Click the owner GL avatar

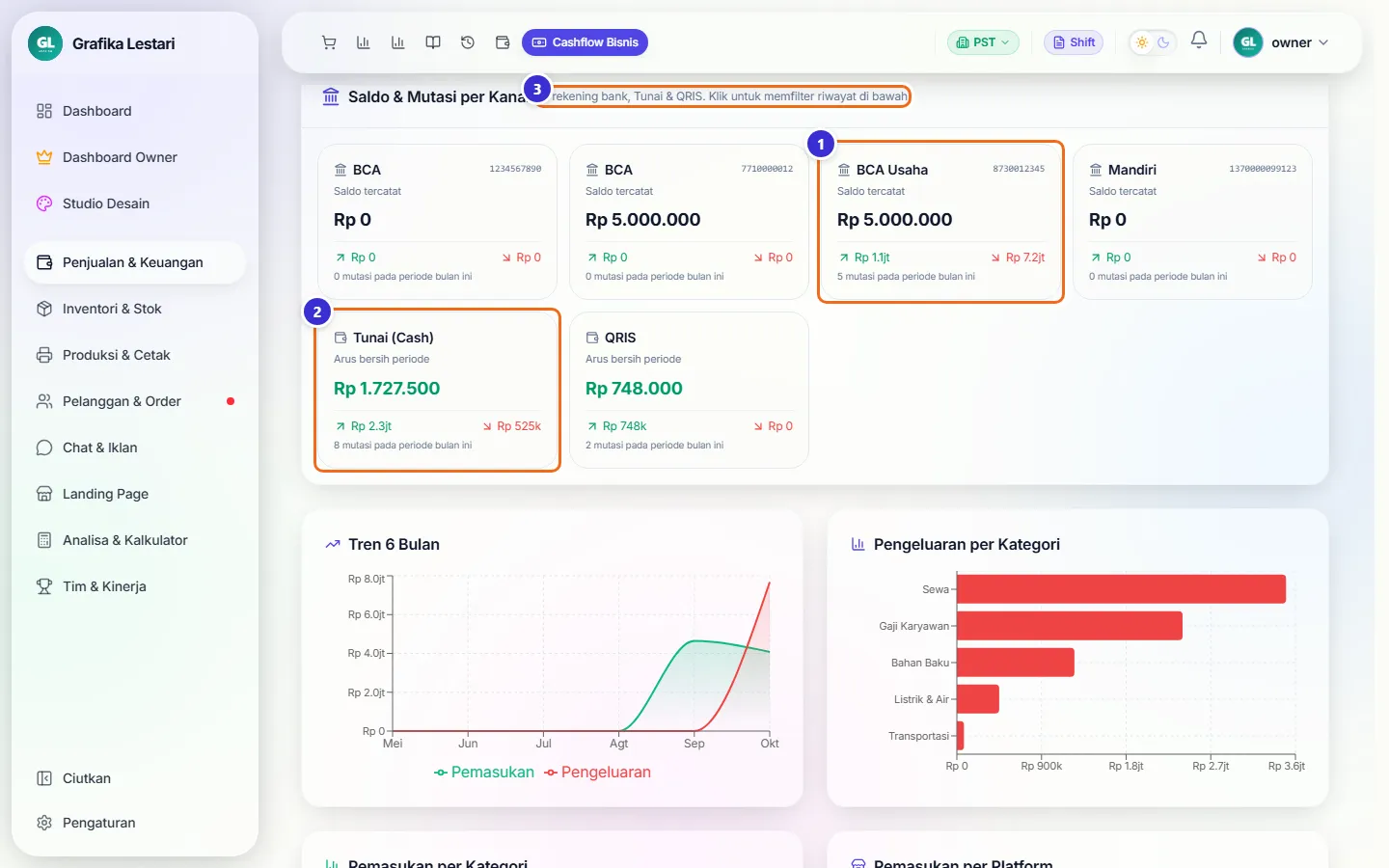1248,42
